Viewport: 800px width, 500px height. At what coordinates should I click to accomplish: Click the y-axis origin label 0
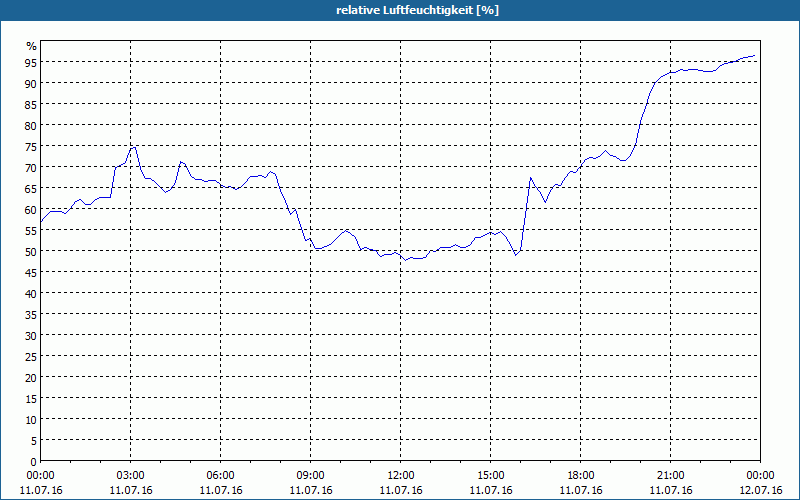[x=34, y=462]
